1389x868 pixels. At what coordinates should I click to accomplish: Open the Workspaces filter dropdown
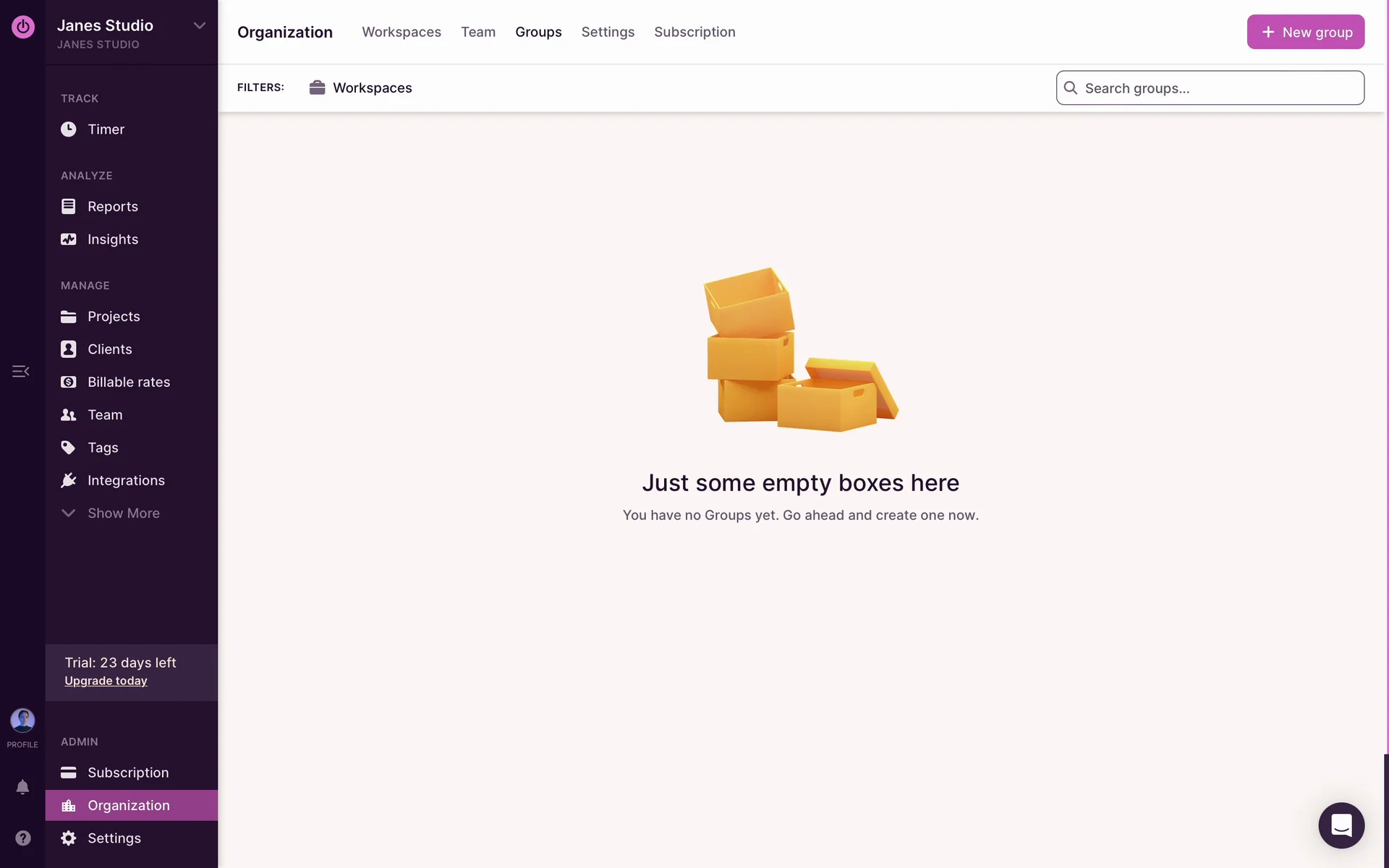(360, 88)
